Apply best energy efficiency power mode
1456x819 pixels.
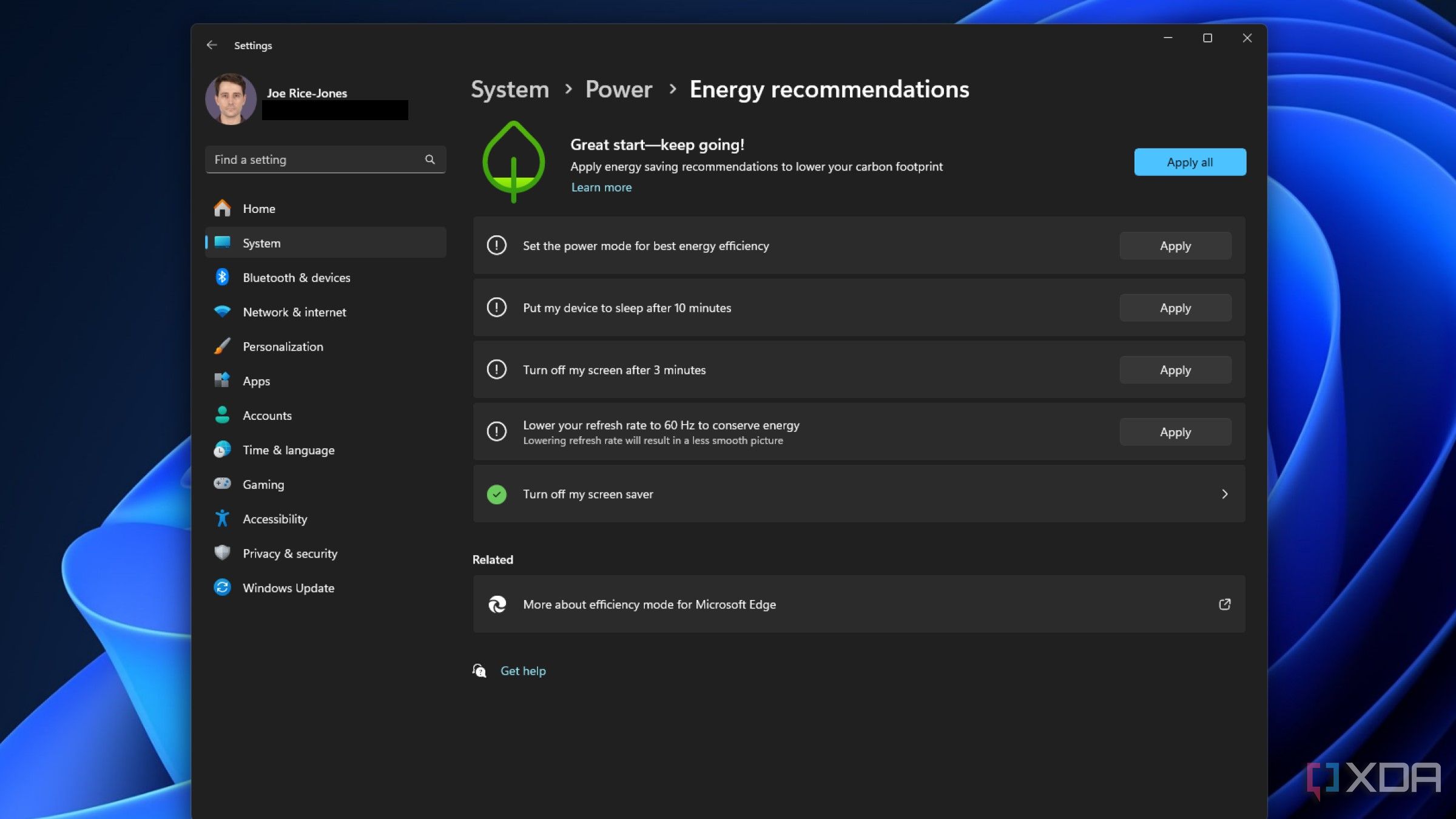pyautogui.click(x=1175, y=245)
